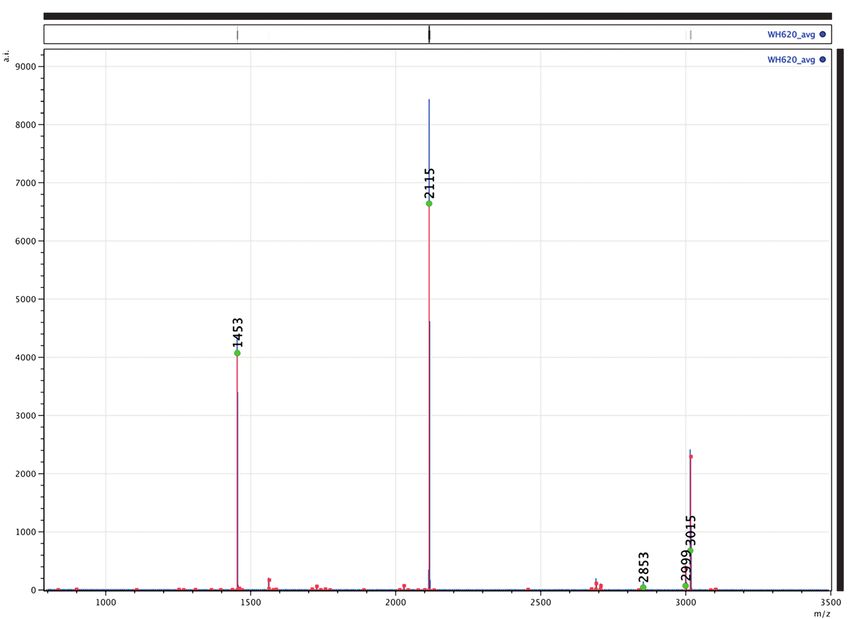The width and height of the screenshot is (850, 619).
Task: Select the peak label text 3015
Action: click(x=690, y=531)
